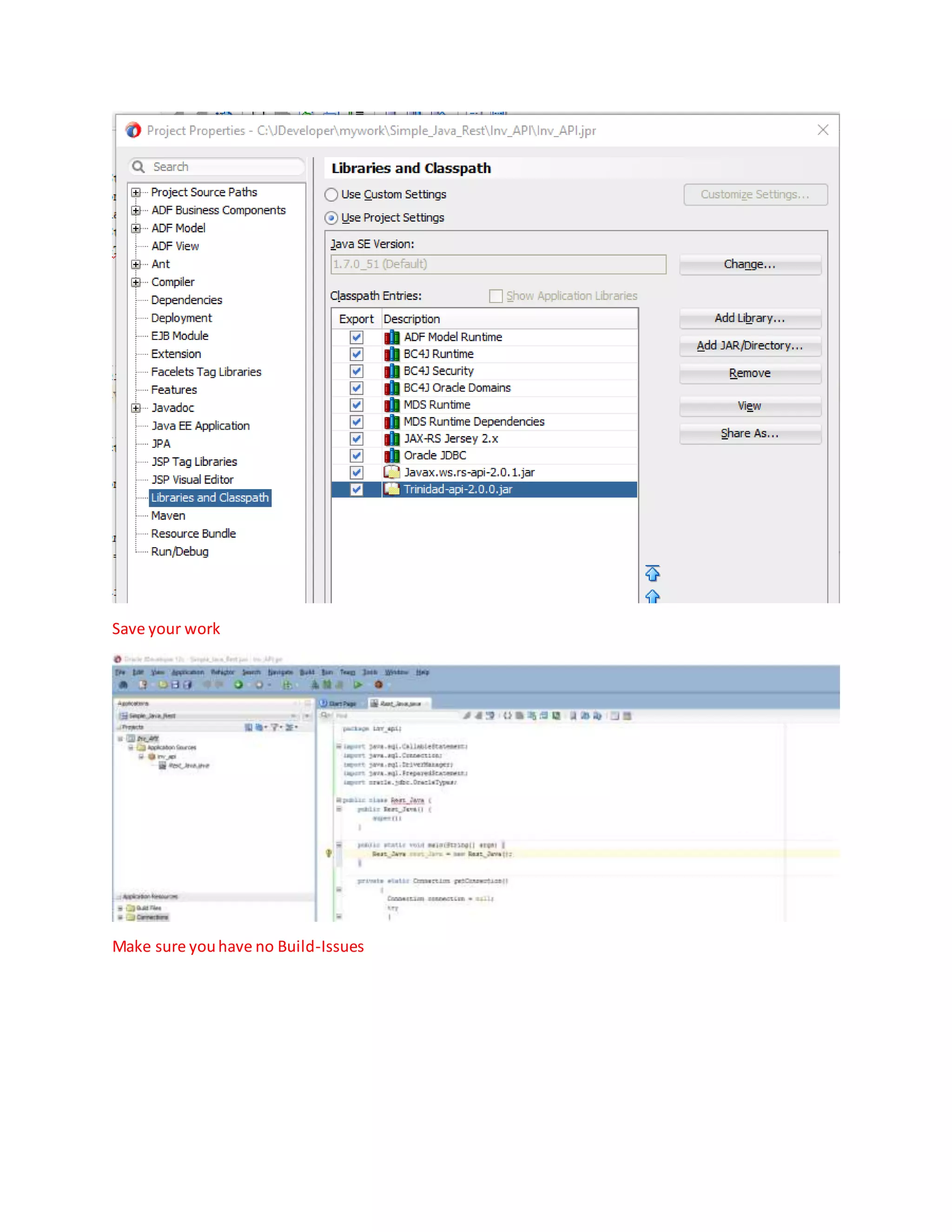Click the Description column header
Viewport: 952px width, 1232px height.
click(x=510, y=319)
